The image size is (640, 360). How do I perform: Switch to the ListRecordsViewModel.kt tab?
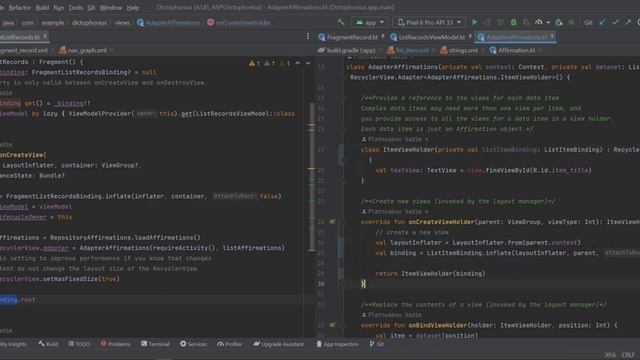pos(430,37)
